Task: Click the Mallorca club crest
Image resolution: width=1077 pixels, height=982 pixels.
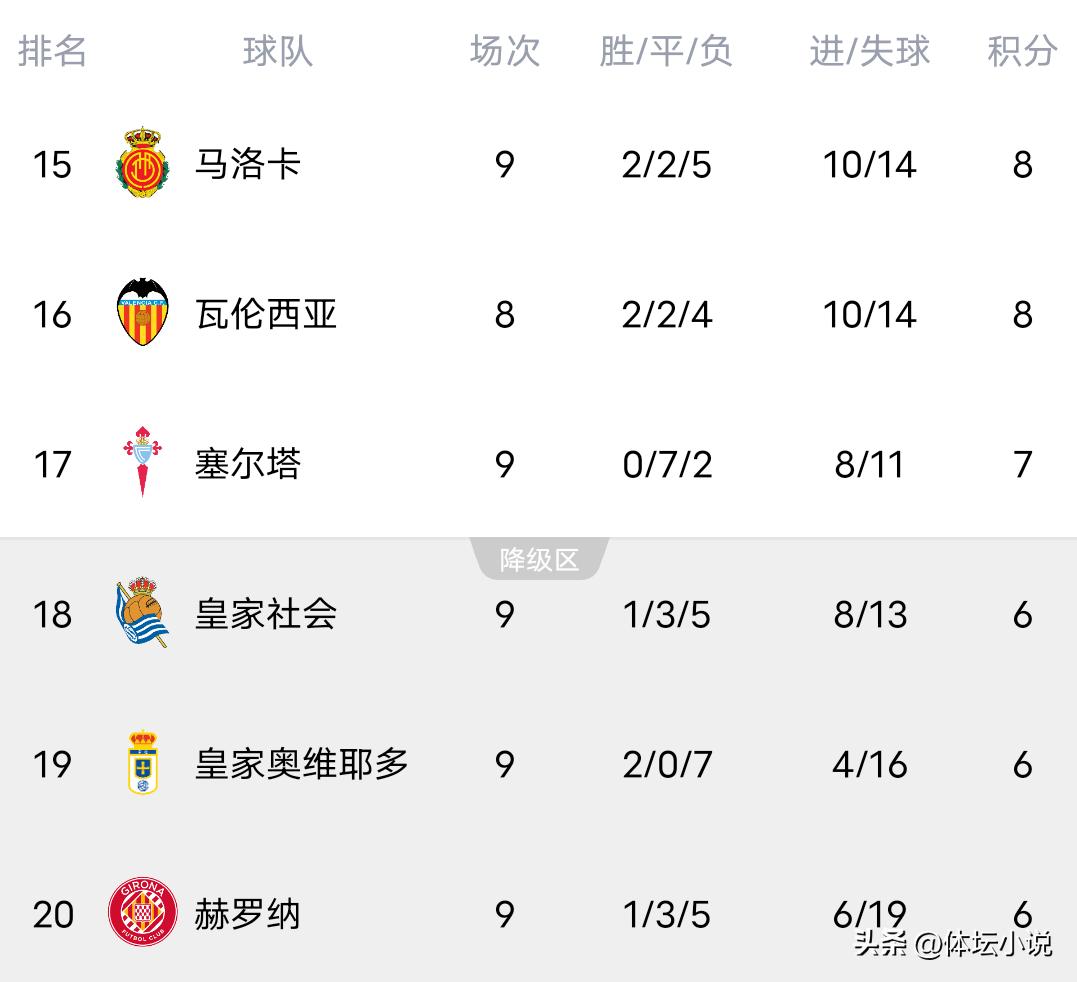Action: coord(142,163)
